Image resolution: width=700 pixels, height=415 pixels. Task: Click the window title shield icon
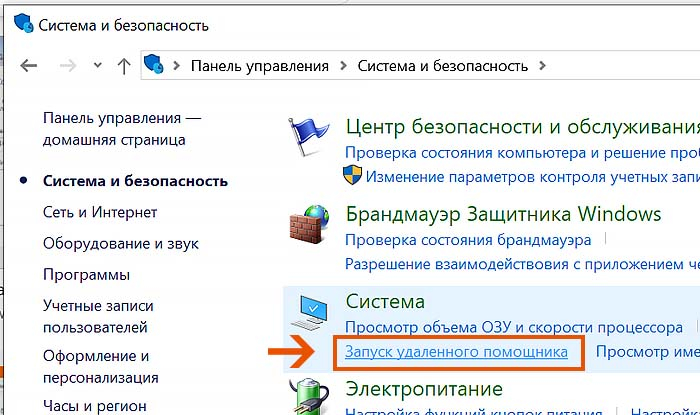point(23,23)
